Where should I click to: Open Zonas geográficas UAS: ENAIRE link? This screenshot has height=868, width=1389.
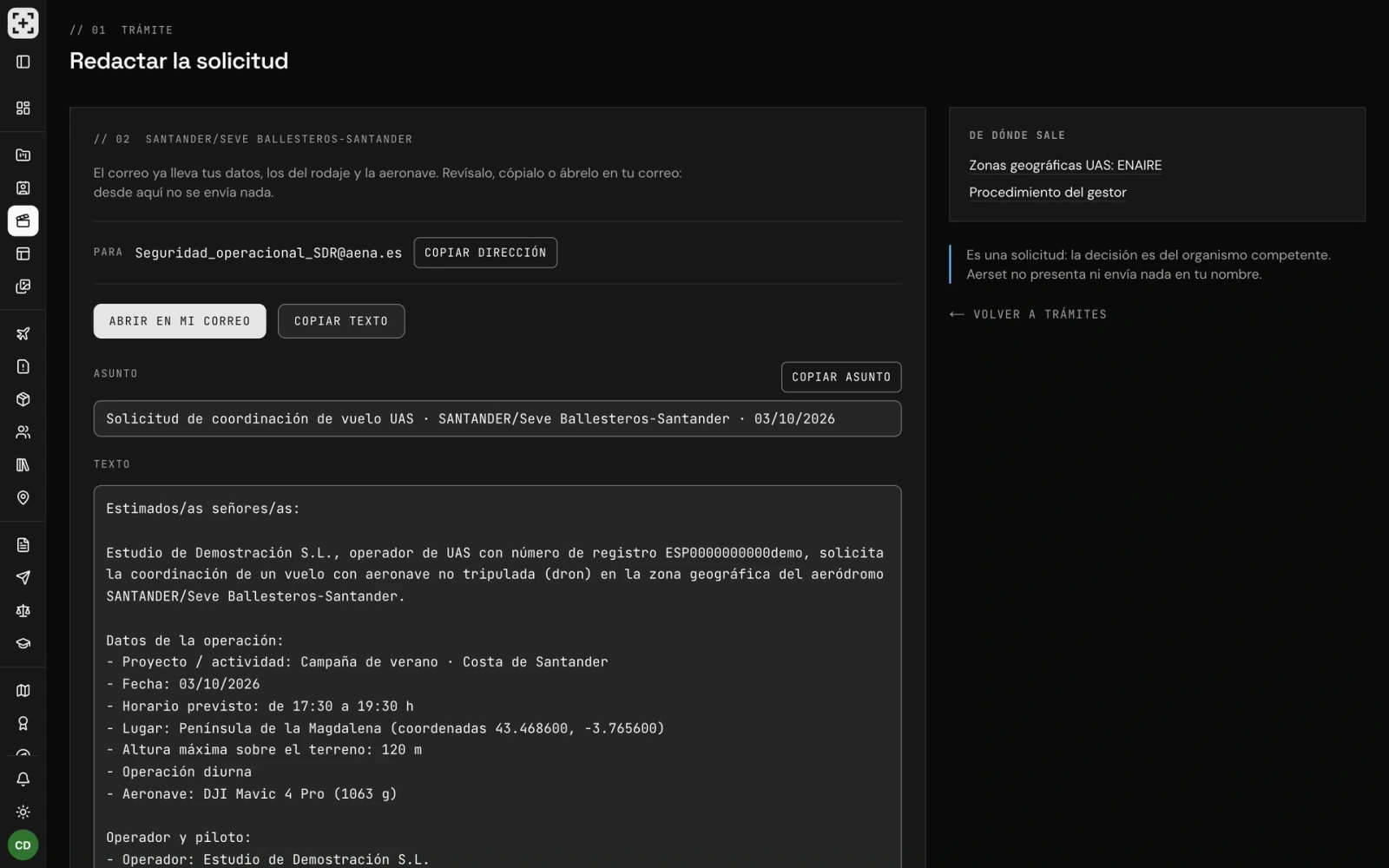pyautogui.click(x=1065, y=165)
